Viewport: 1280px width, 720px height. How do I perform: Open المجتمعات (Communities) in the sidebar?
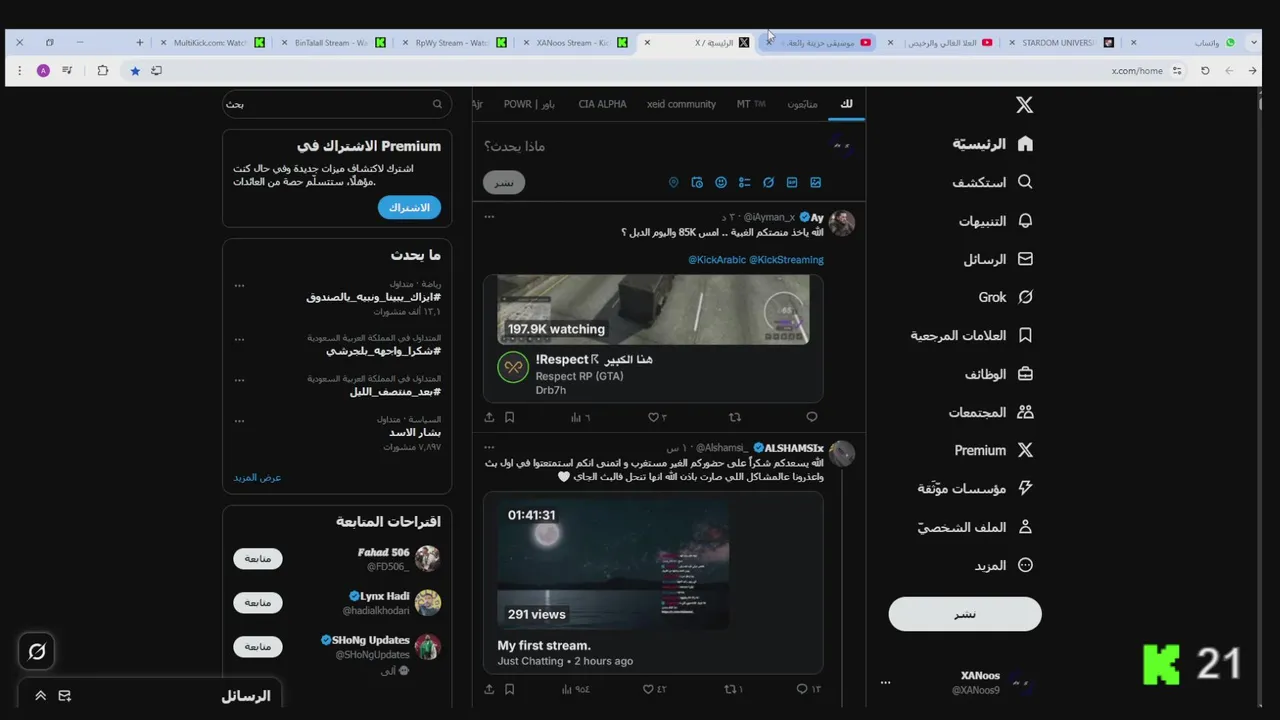click(990, 412)
